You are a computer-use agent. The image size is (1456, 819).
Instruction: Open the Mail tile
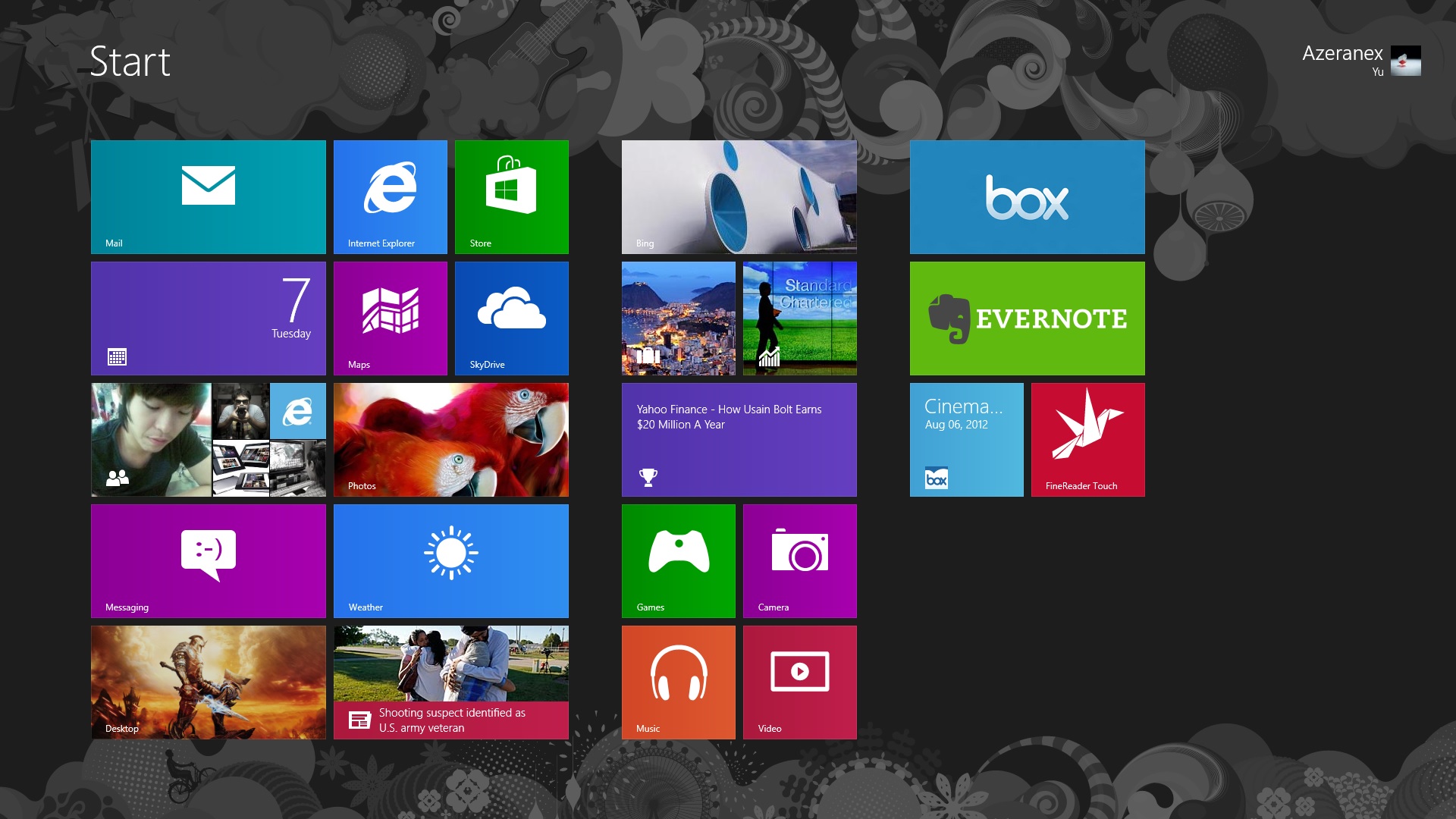[x=208, y=196]
